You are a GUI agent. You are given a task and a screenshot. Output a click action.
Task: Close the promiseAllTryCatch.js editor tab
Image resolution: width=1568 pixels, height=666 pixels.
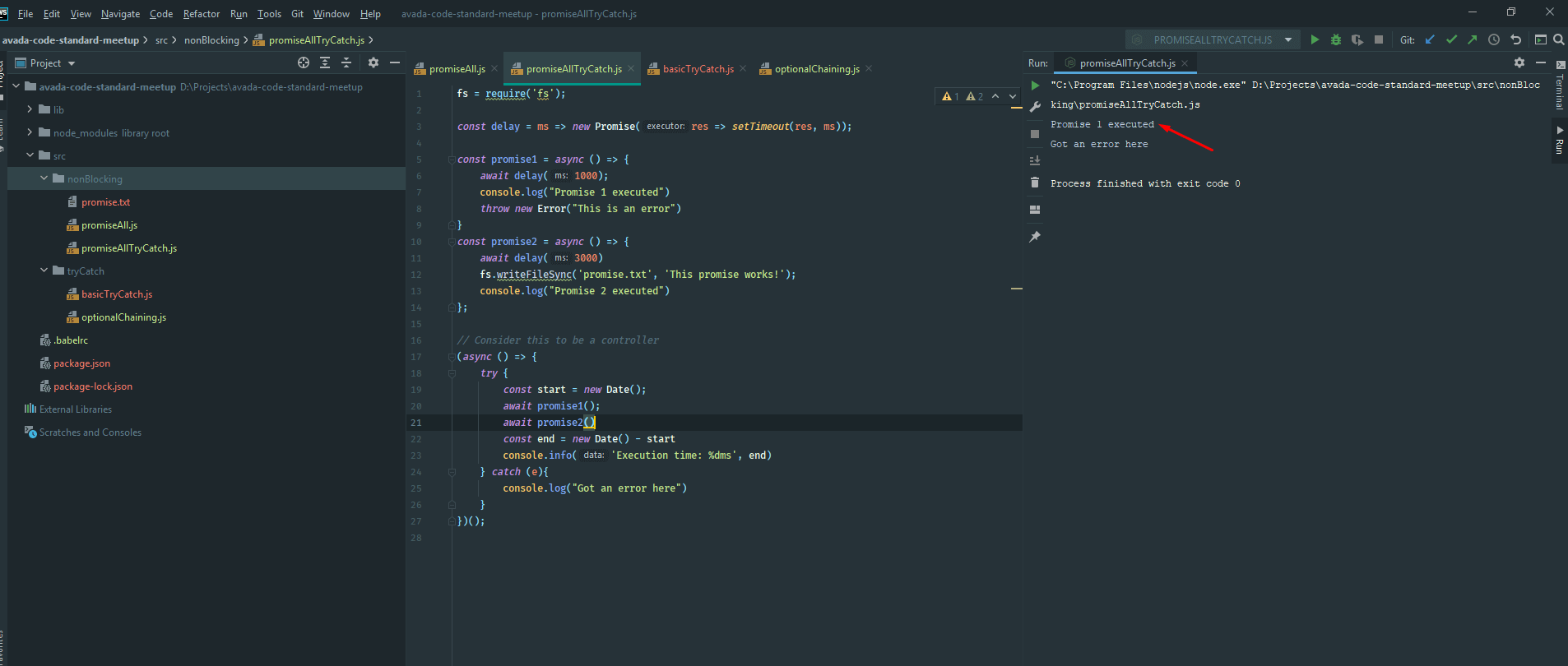tap(631, 68)
